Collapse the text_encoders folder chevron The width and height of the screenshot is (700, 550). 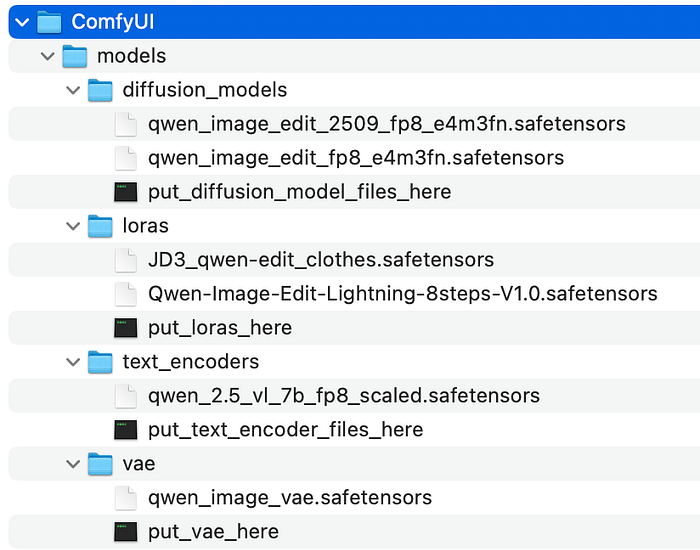[x=72, y=362]
